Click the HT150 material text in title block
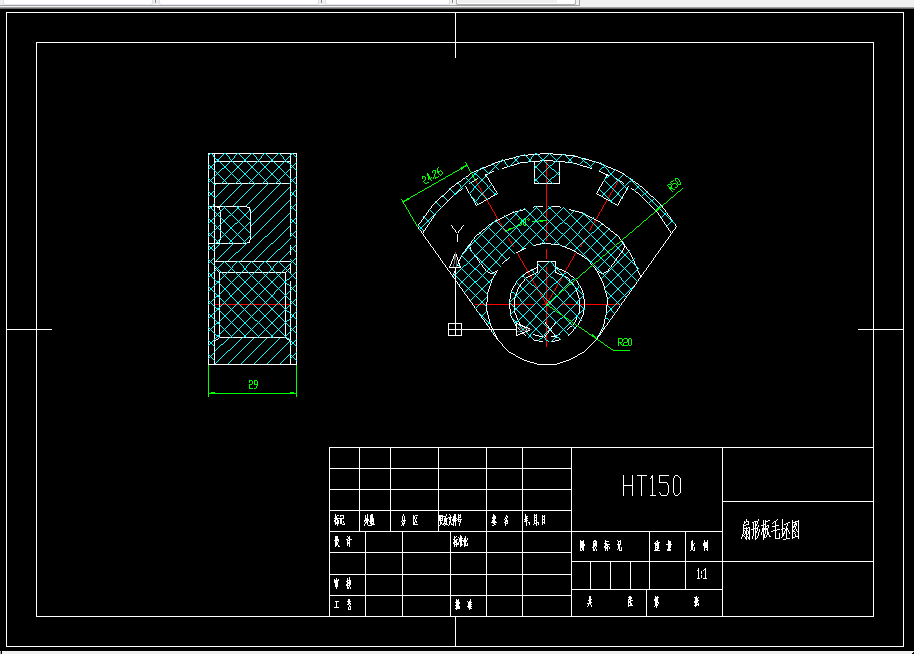Screen dimensions: 914x654 tap(652, 486)
